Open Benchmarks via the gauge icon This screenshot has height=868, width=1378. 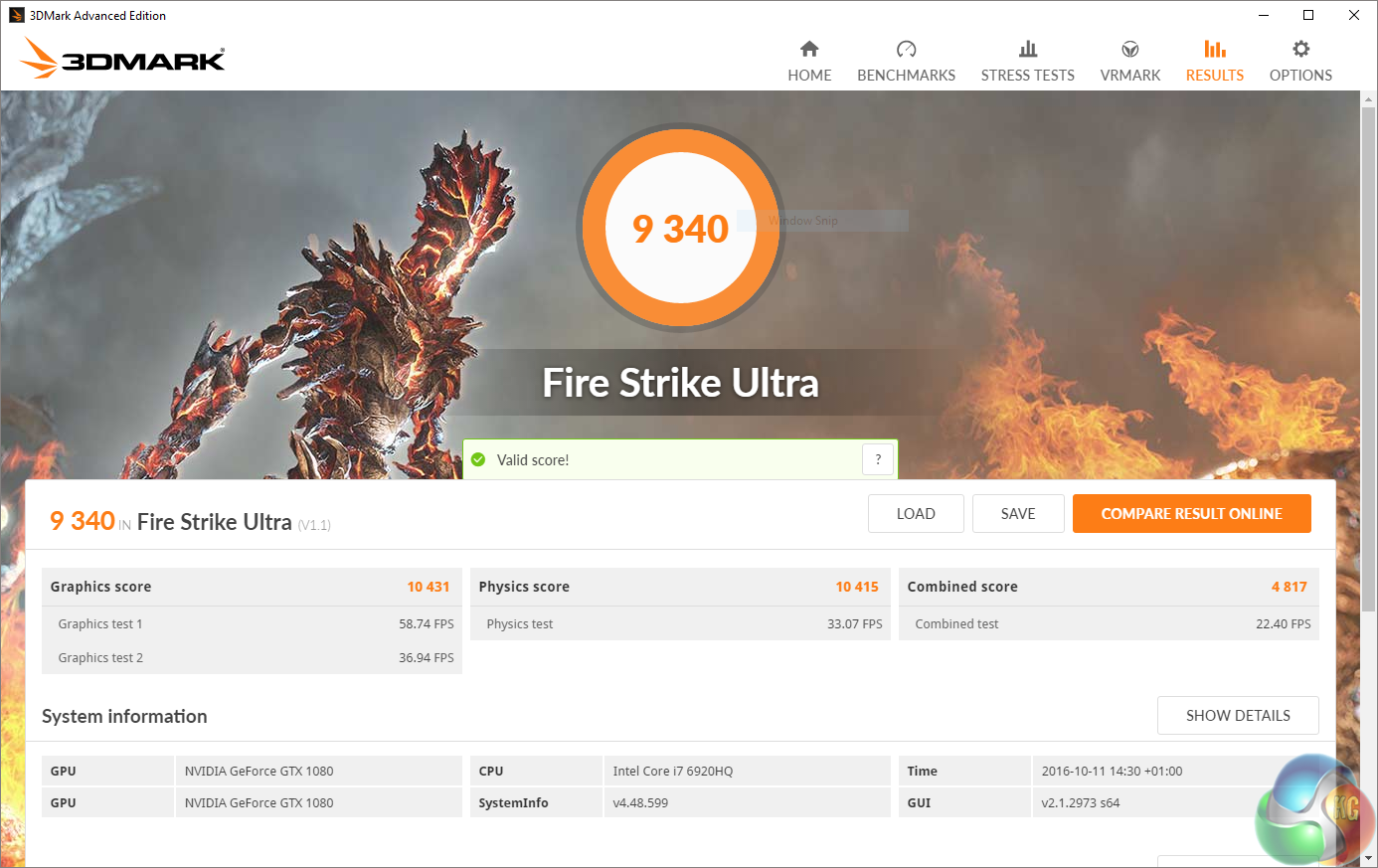906,49
